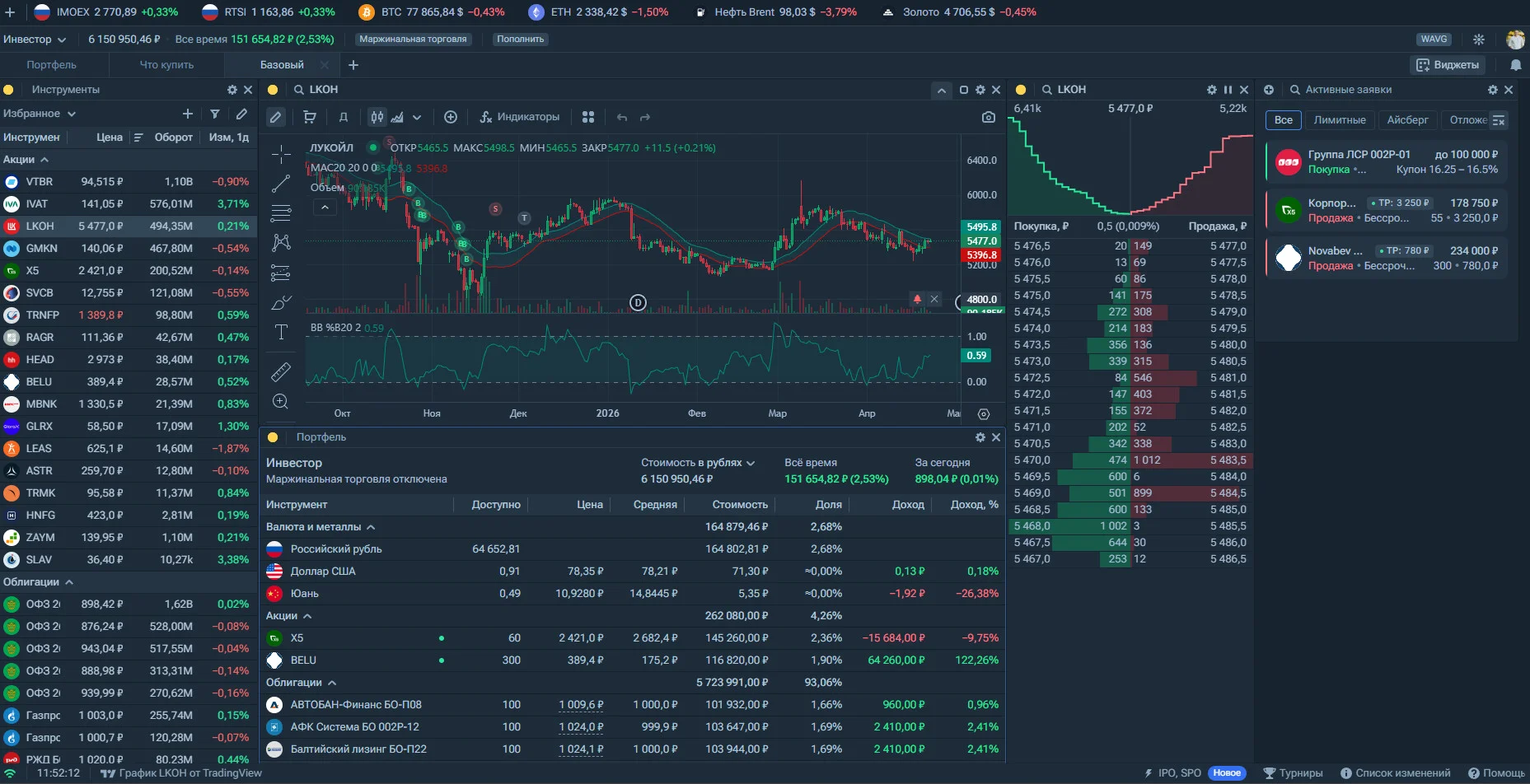Viewport: 1530px width, 784px height.
Task: Open the chart trading cart tool
Action: [310, 117]
